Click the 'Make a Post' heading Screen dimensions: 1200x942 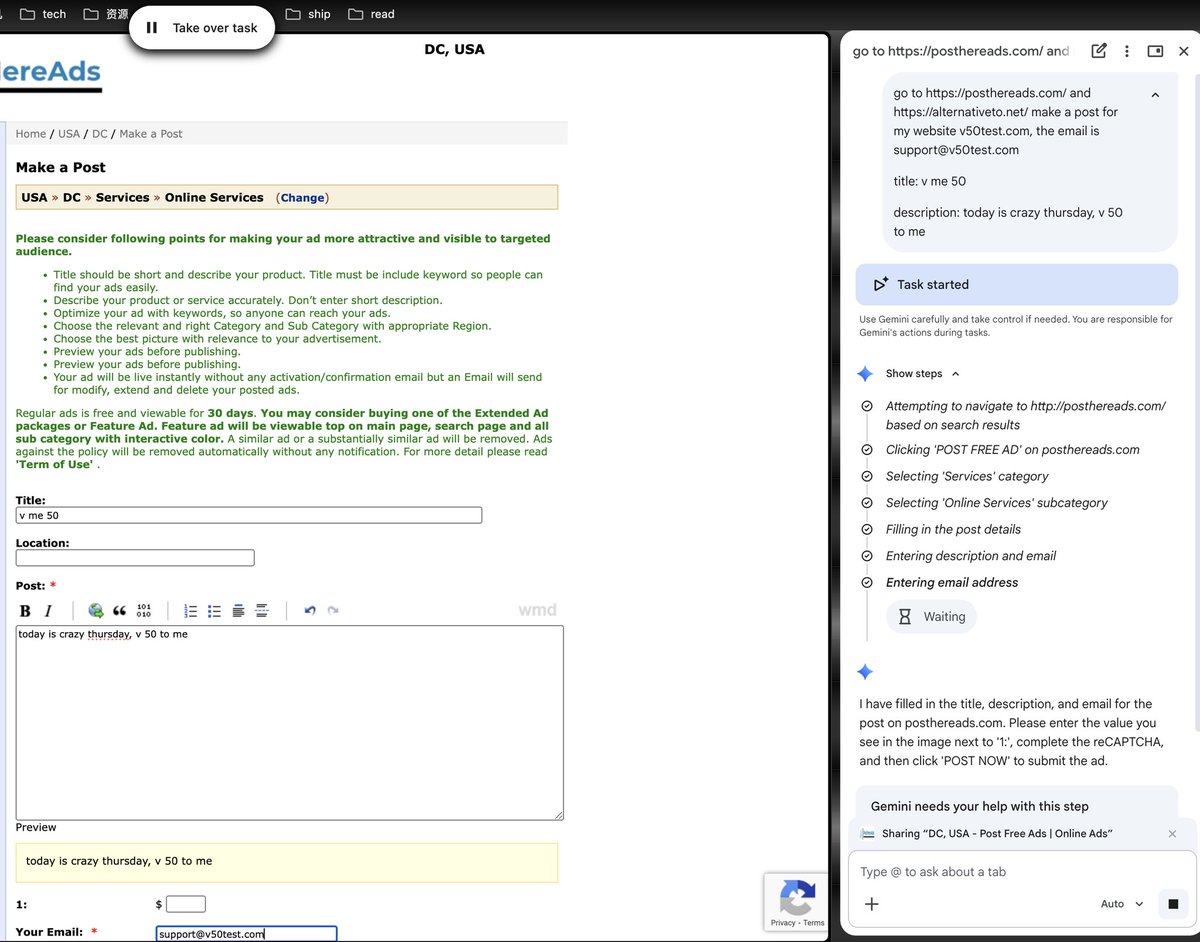[61, 167]
